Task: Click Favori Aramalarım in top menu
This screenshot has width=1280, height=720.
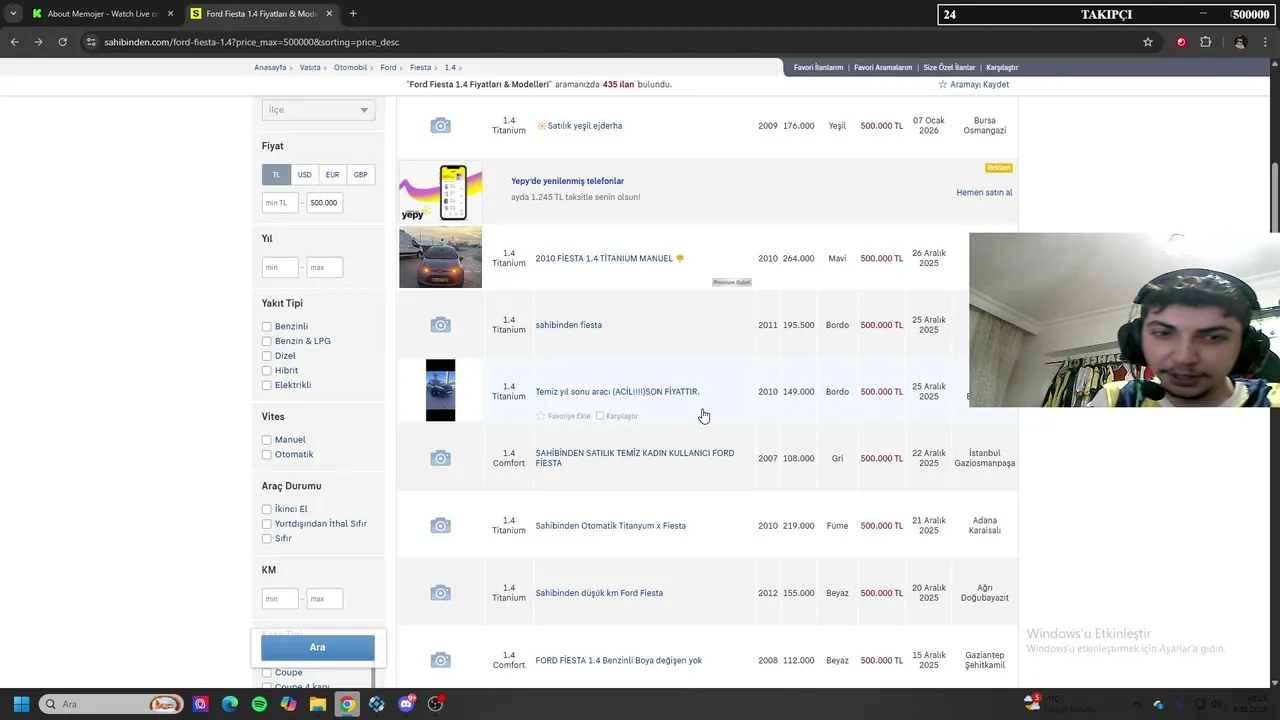Action: point(883,68)
